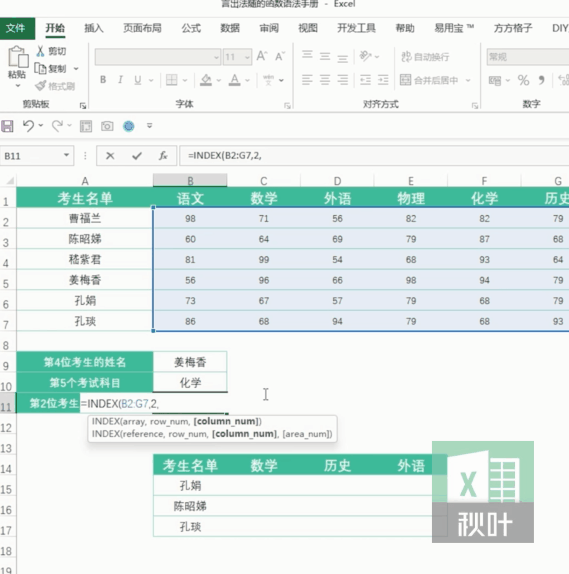Click the Save icon in quick access
The height and width of the screenshot is (574, 569).
point(7,126)
